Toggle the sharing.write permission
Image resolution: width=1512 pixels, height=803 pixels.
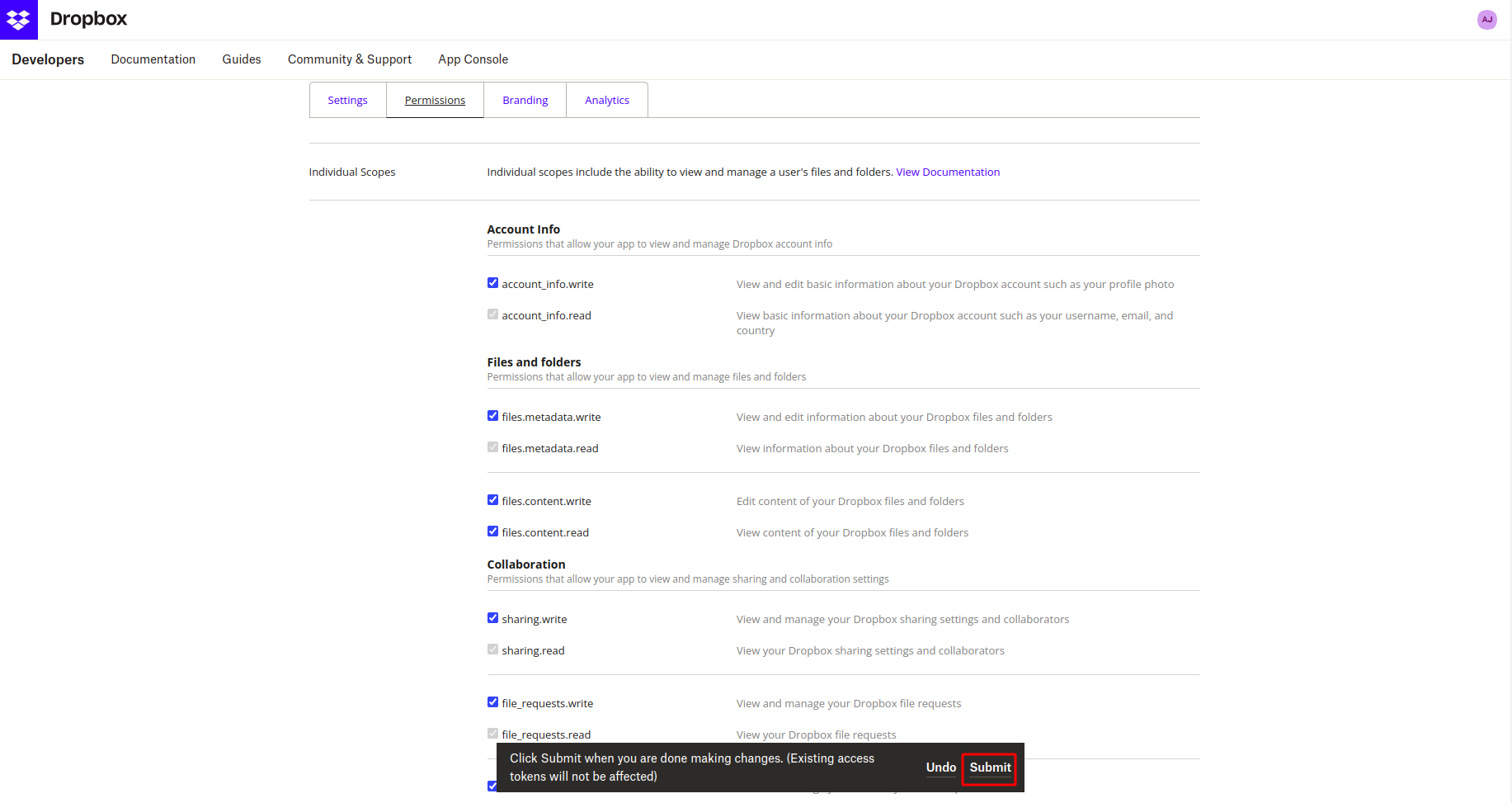492,618
